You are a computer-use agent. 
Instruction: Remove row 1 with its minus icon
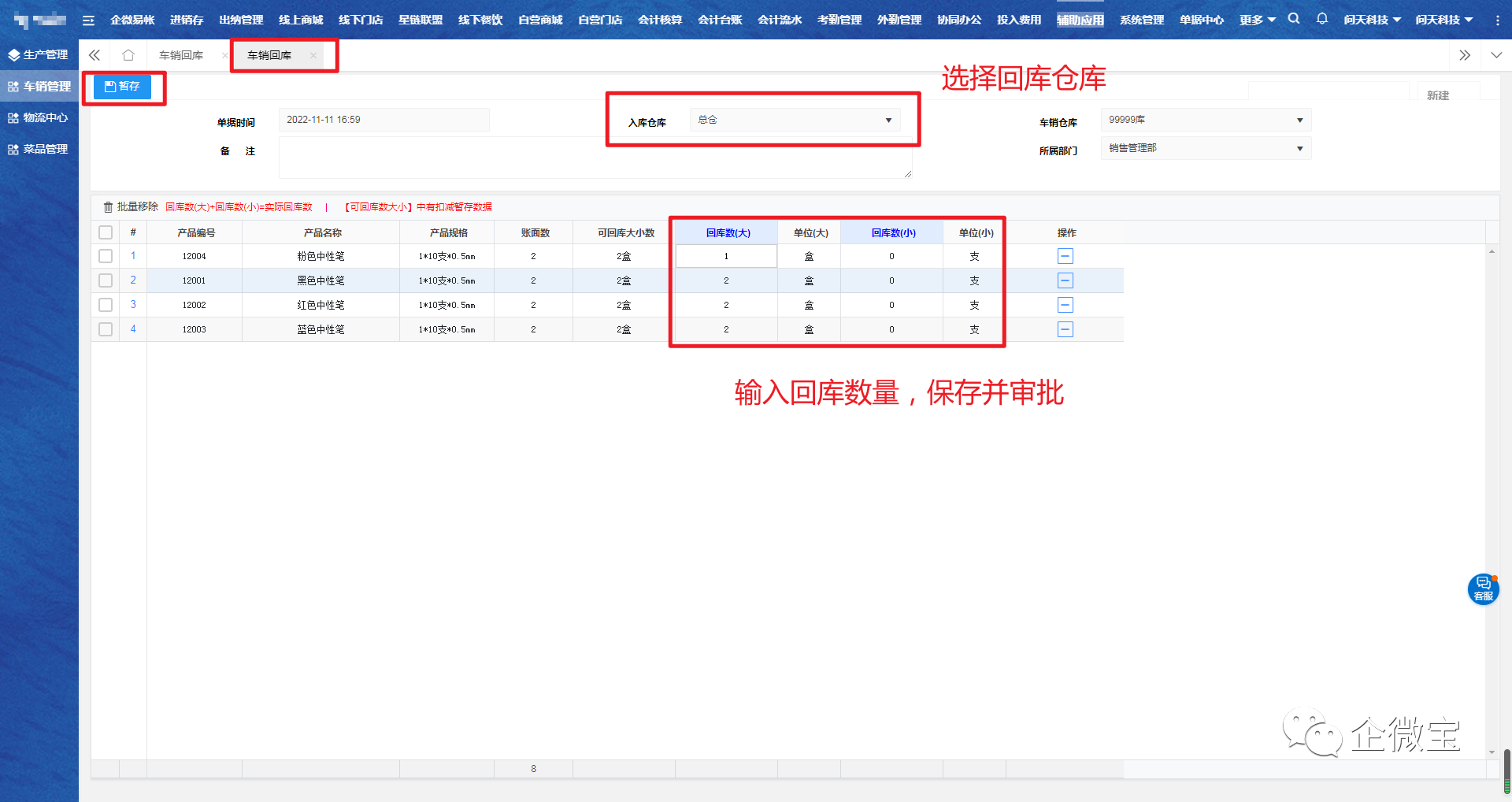click(x=1065, y=256)
